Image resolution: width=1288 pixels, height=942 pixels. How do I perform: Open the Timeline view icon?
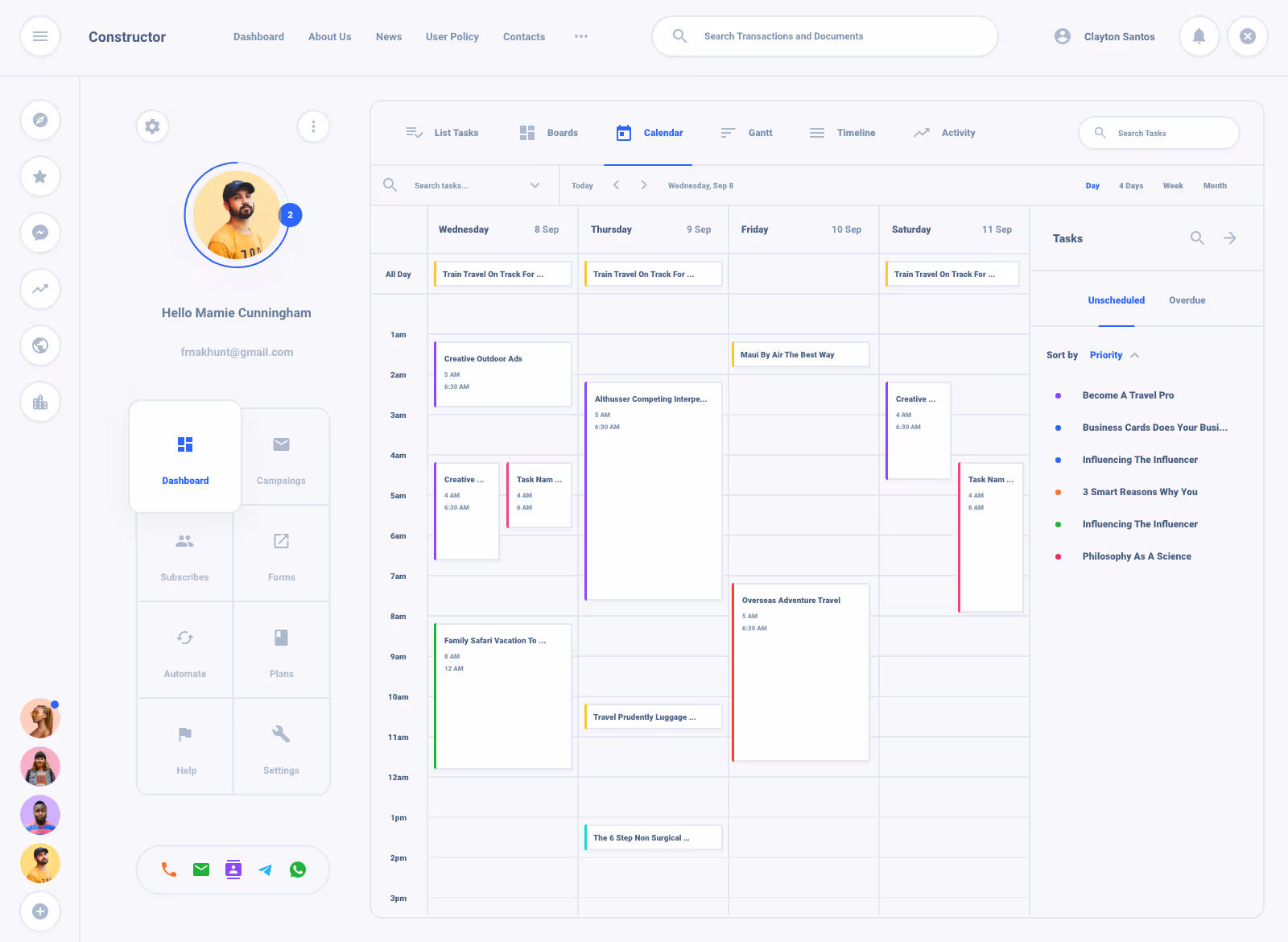point(816,132)
